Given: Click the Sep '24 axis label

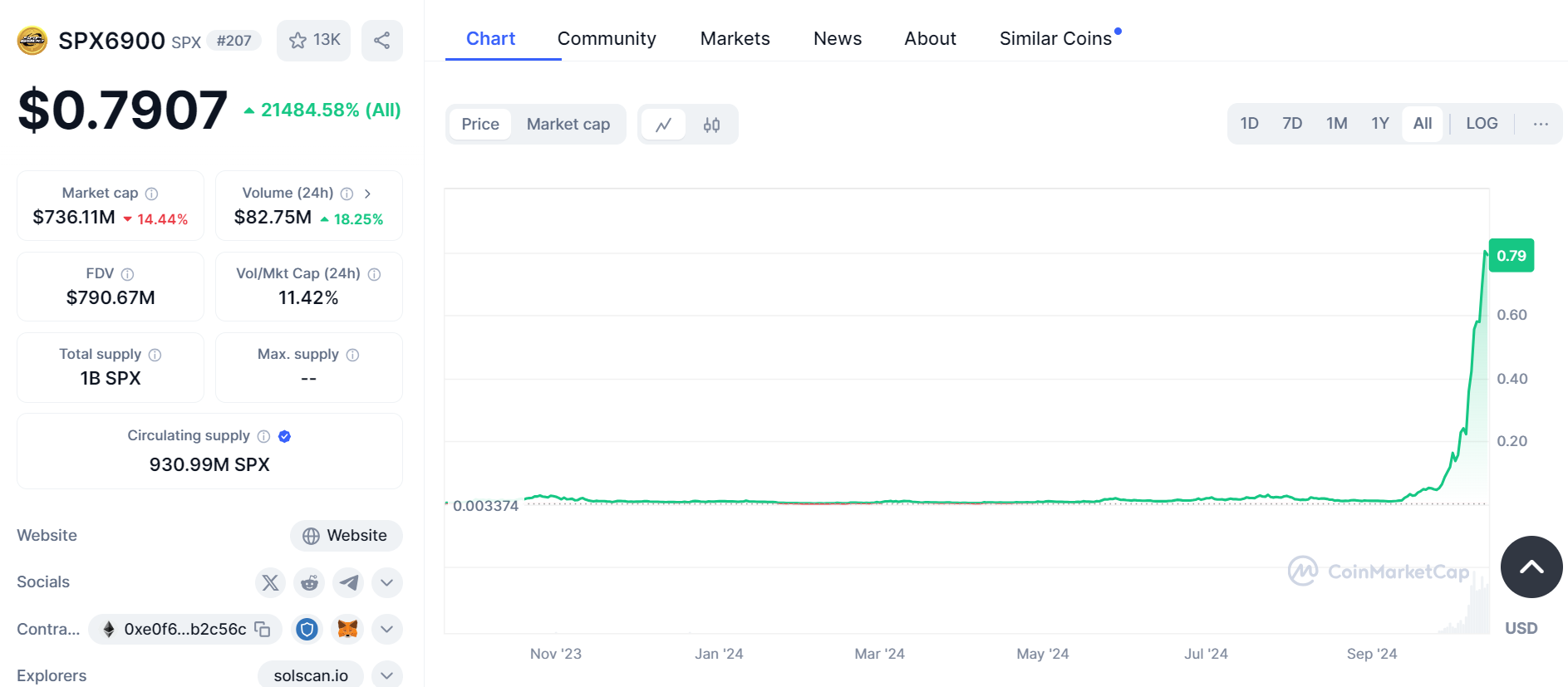Looking at the screenshot, I should click(x=1372, y=654).
